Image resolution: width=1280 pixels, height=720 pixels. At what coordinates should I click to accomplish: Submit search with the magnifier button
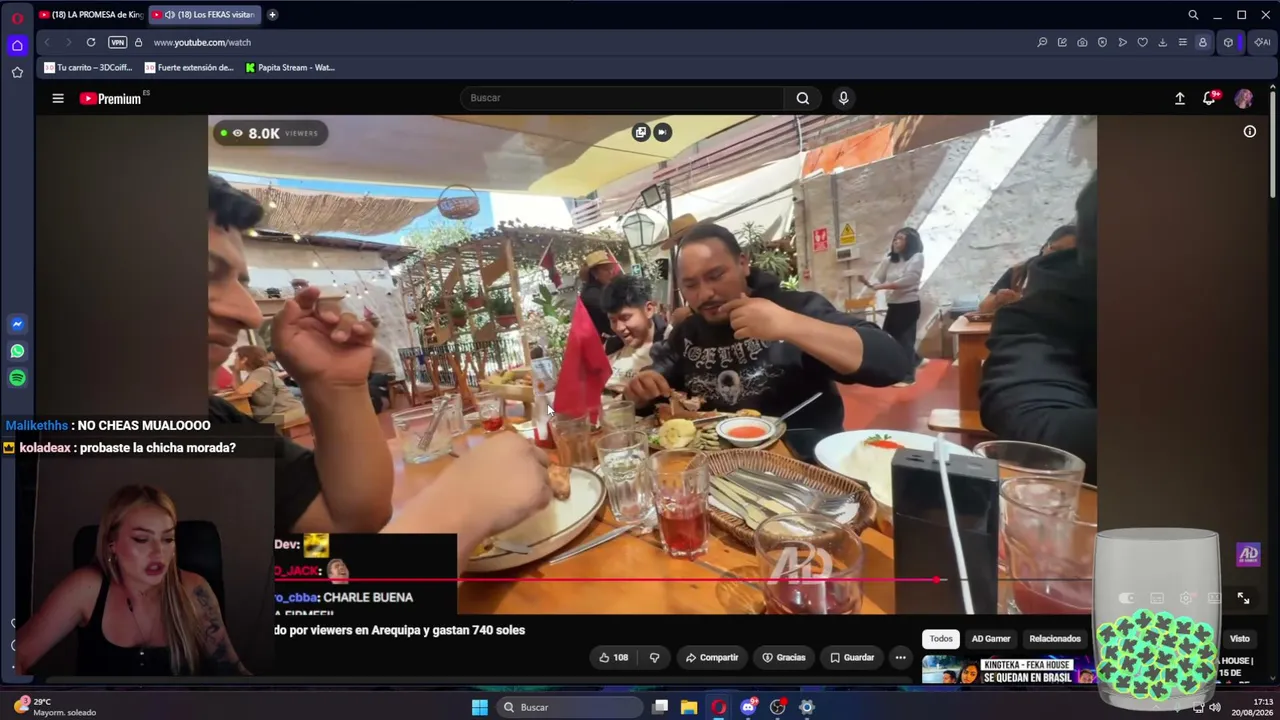(802, 98)
